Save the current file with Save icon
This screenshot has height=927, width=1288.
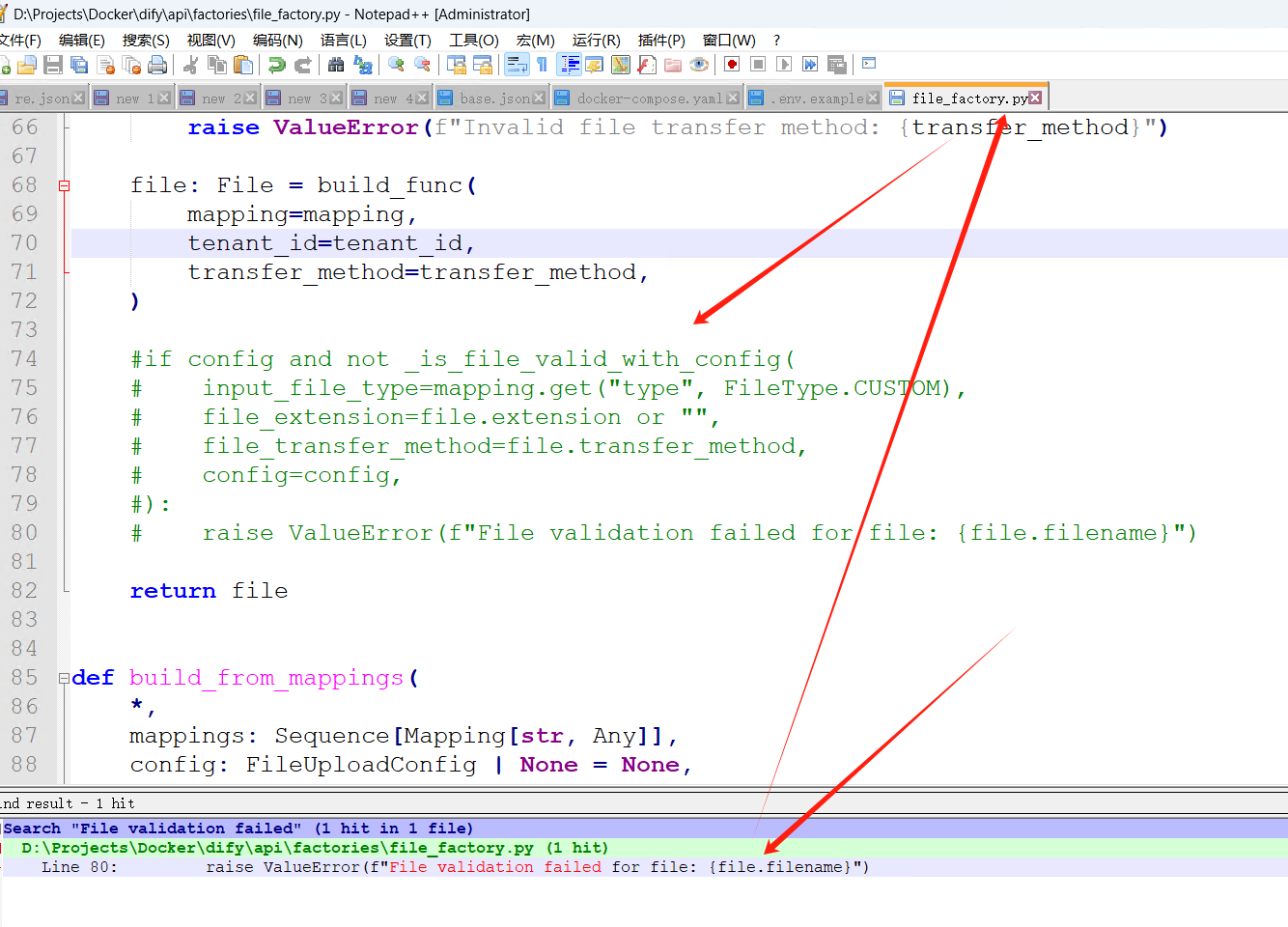(53, 65)
